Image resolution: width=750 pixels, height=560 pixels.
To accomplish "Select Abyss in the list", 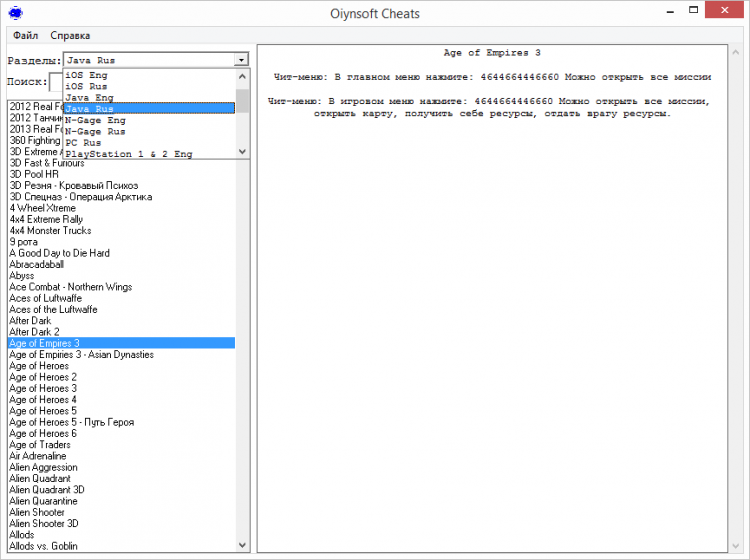I will [122, 275].
